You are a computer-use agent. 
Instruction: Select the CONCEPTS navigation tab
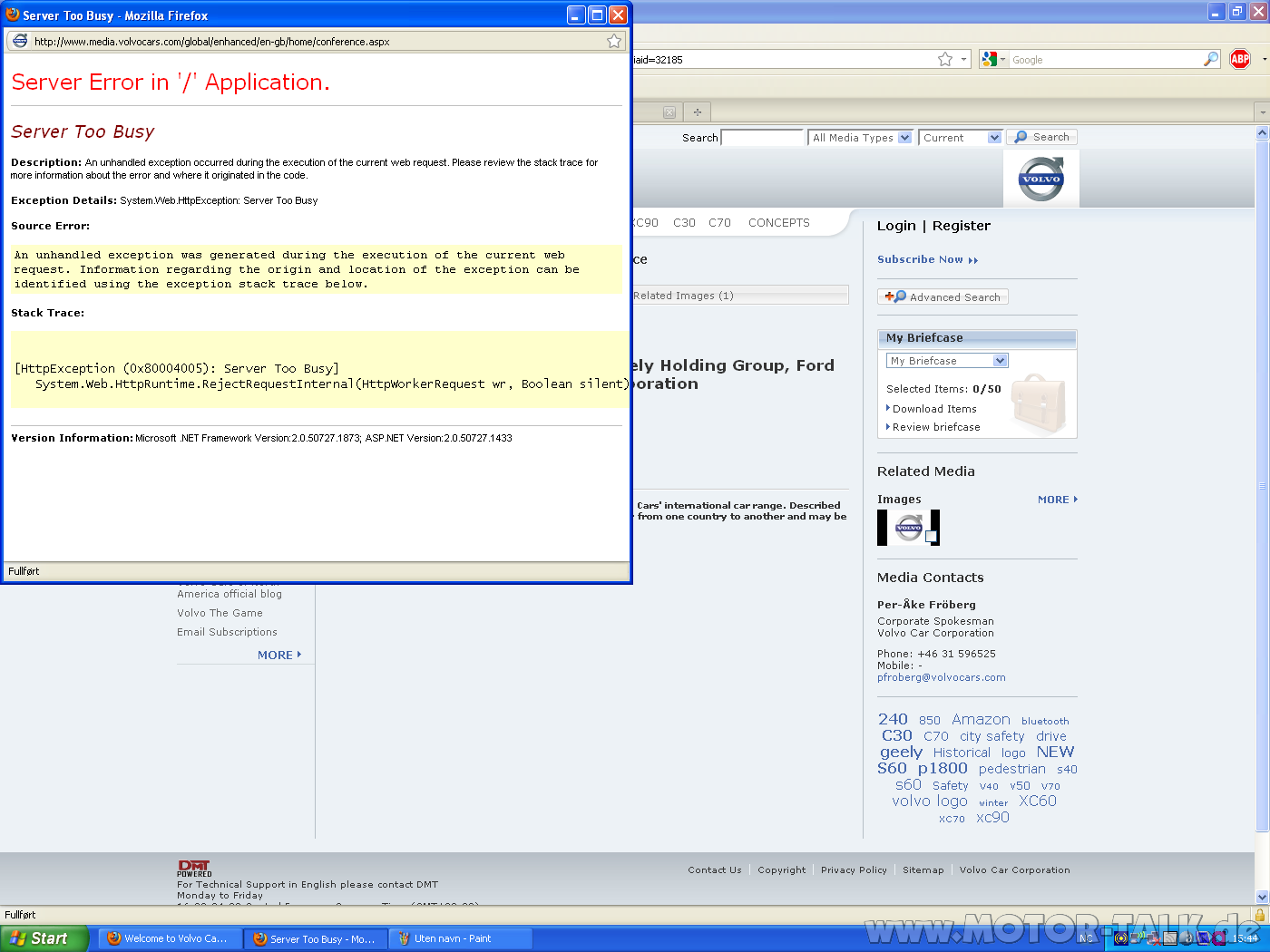coord(779,223)
